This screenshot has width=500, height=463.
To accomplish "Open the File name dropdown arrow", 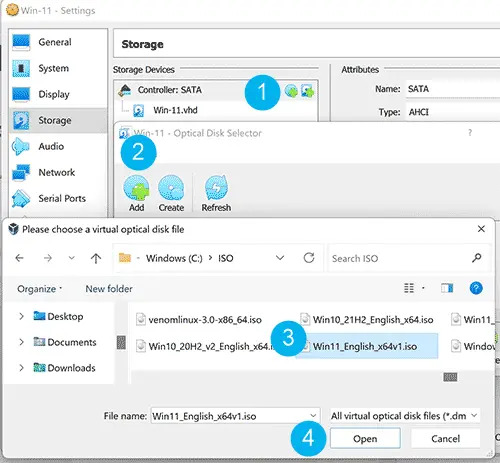I will pos(313,416).
